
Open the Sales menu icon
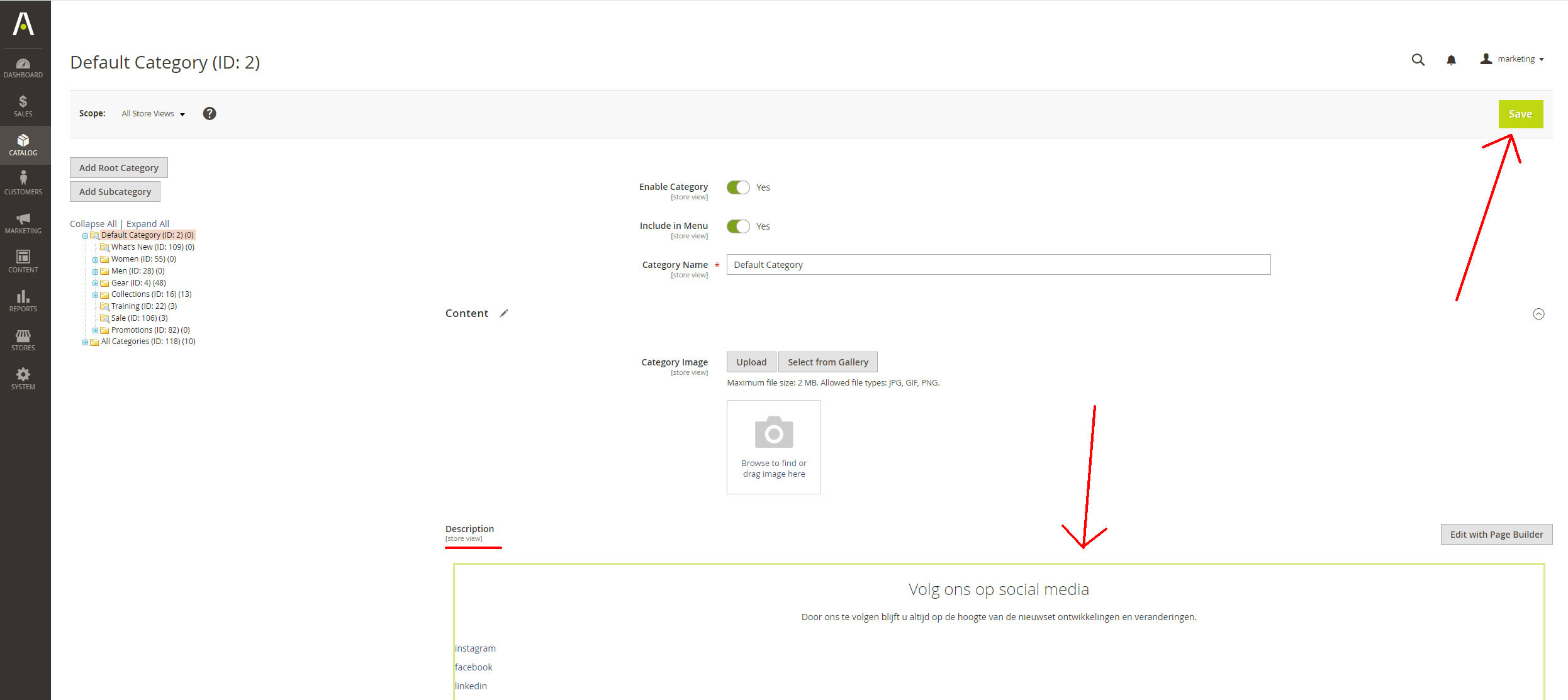point(23,106)
